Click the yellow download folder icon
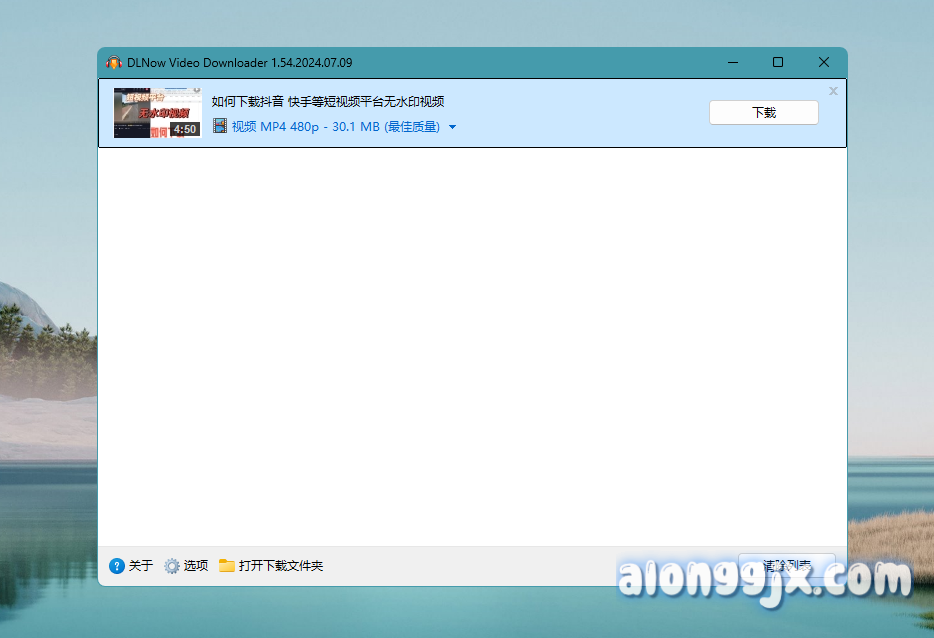 [x=227, y=566]
